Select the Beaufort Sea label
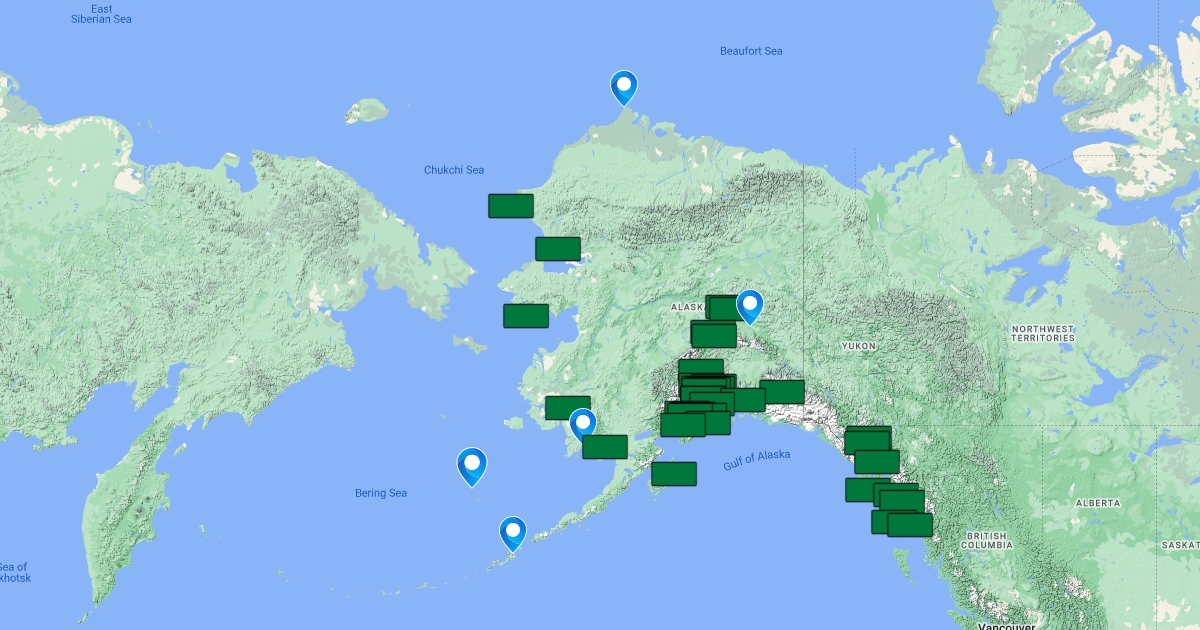1200x630 pixels. point(751,51)
